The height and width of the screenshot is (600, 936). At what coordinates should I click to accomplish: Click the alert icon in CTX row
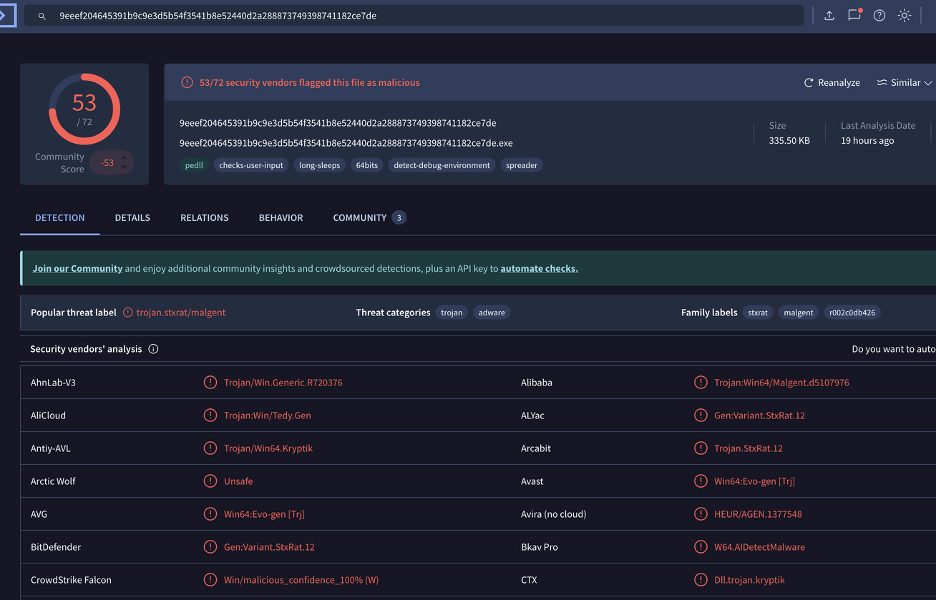pos(701,579)
